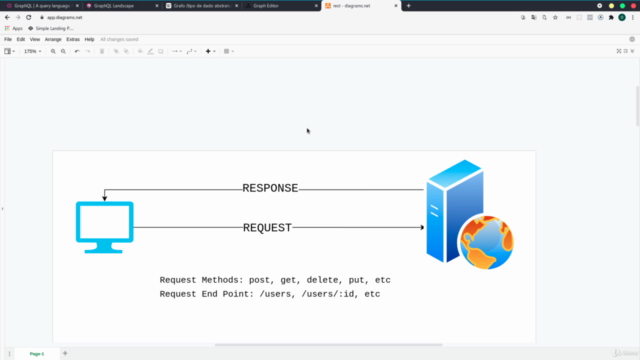640x360 pixels.
Task: Open the connection arrow style dropdown
Action: click(176, 51)
